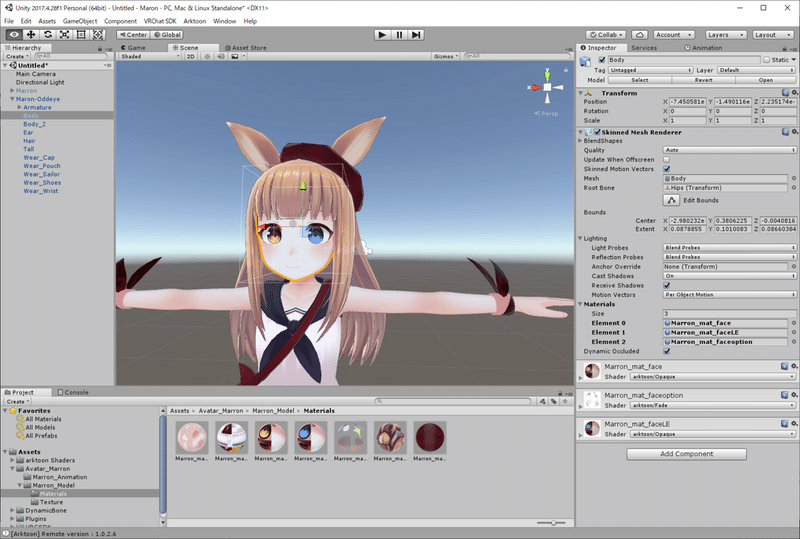Open Shaded draw mode dropdown
This screenshot has width=800, height=539.
[150, 56]
